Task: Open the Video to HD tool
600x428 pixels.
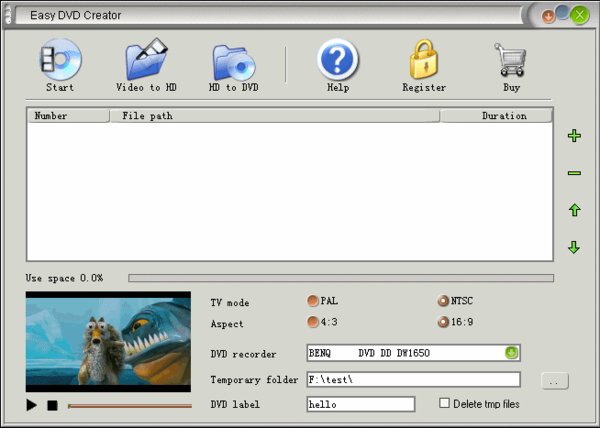Action: 147,59
